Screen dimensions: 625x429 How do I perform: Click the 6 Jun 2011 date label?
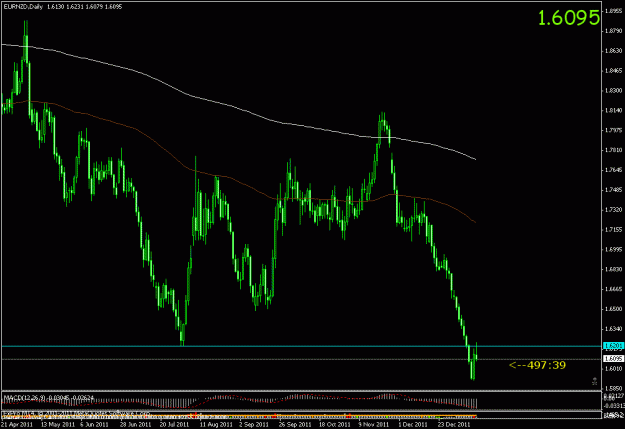[x=94, y=425]
